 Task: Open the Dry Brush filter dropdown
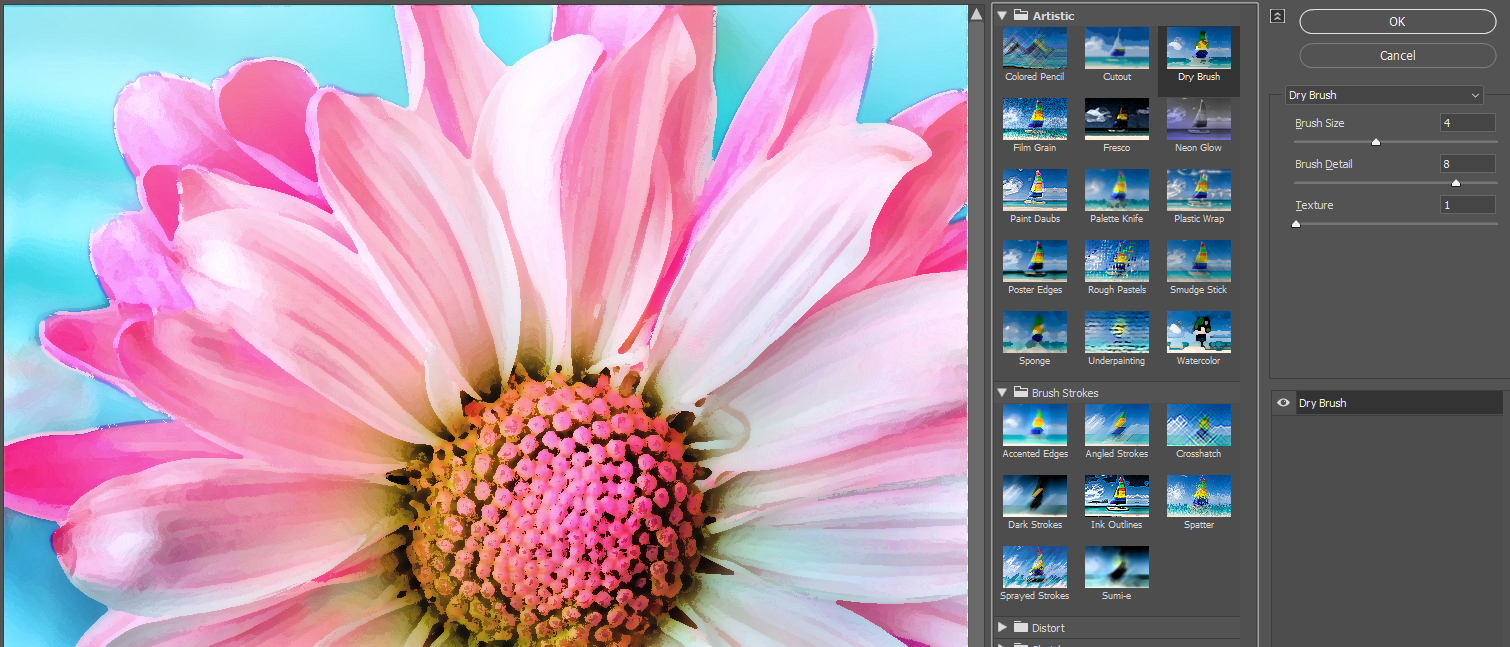[1383, 95]
